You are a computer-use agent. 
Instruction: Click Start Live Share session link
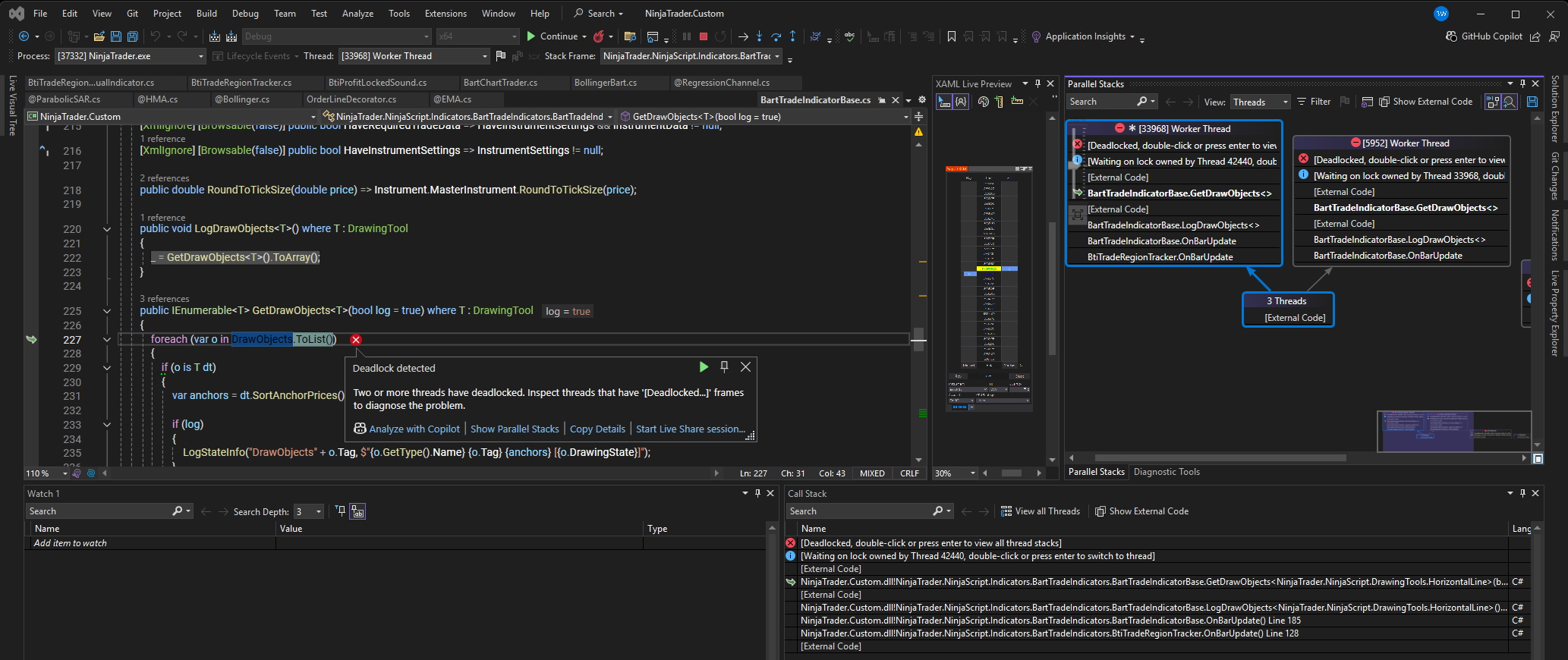click(x=691, y=429)
